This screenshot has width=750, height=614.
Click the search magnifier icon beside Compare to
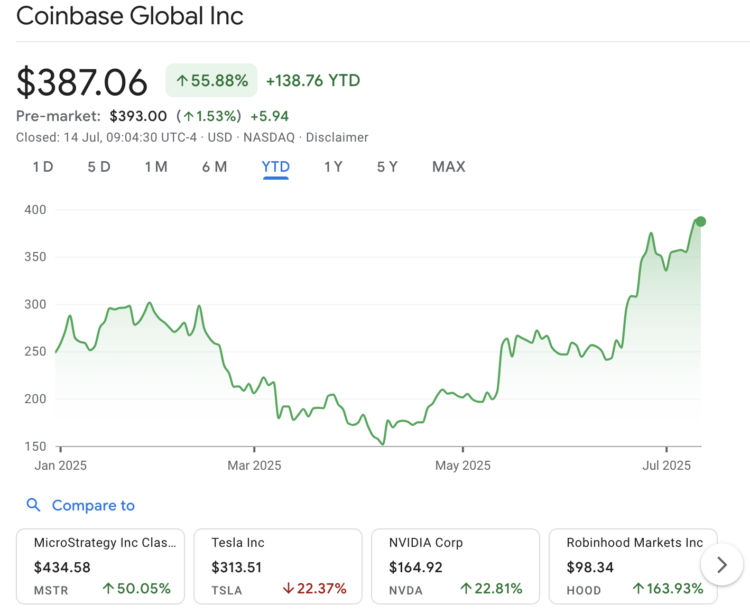(x=33, y=505)
